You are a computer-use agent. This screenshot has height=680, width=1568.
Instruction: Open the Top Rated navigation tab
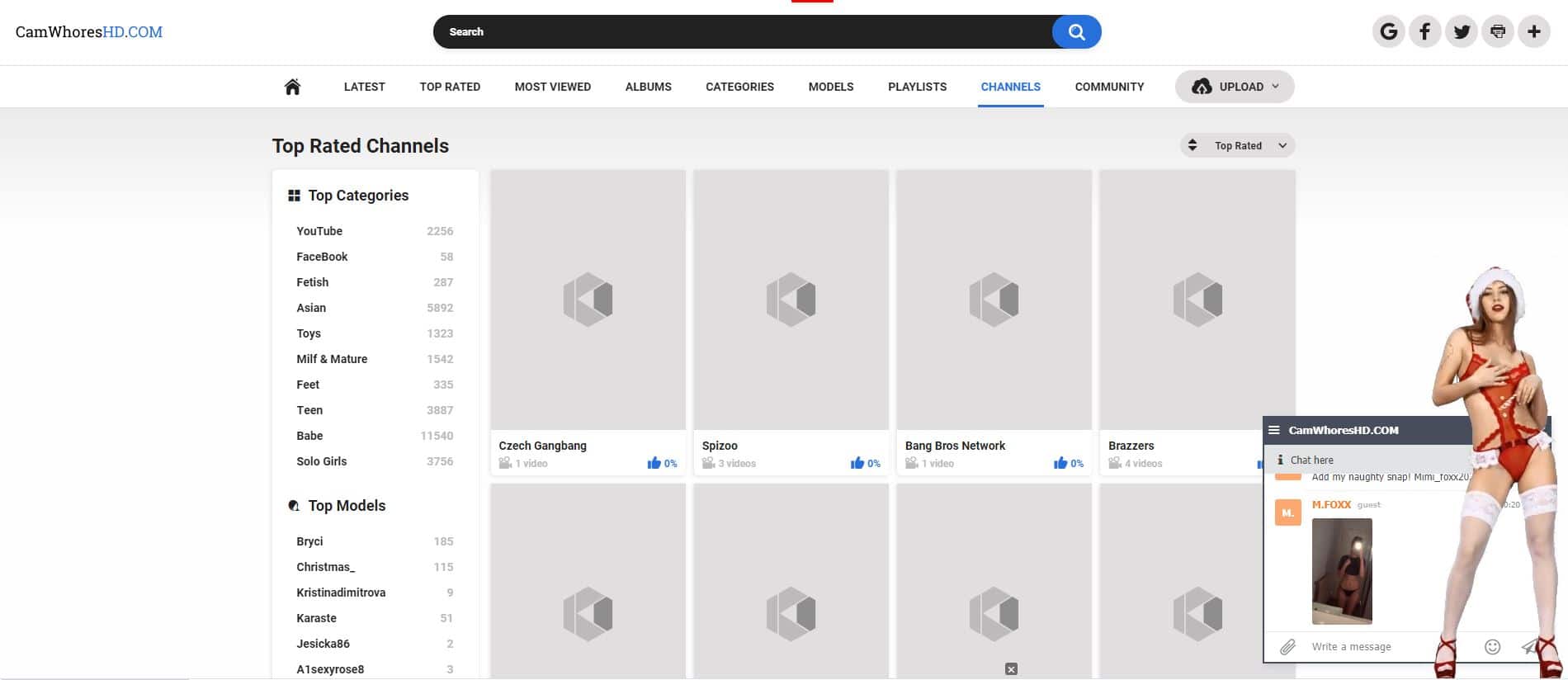click(x=450, y=87)
